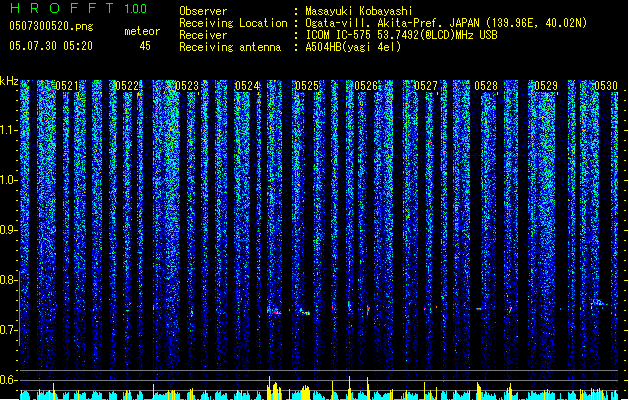Viewport: 629px width, 400px height.
Task: Select the file name 0507300520.png
Action: tap(51, 26)
